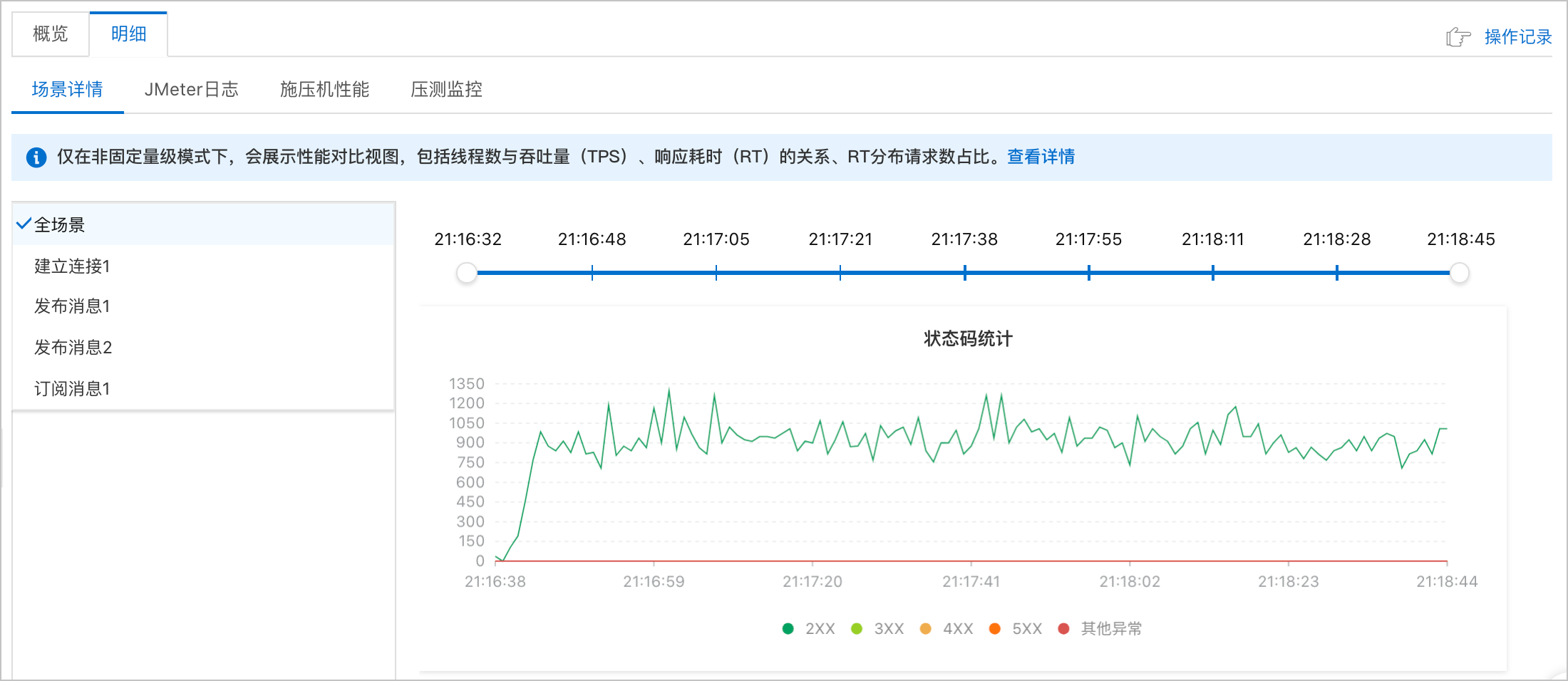Select 发布消息2 in the scenario list
This screenshot has width=1568, height=681.
tap(203, 347)
